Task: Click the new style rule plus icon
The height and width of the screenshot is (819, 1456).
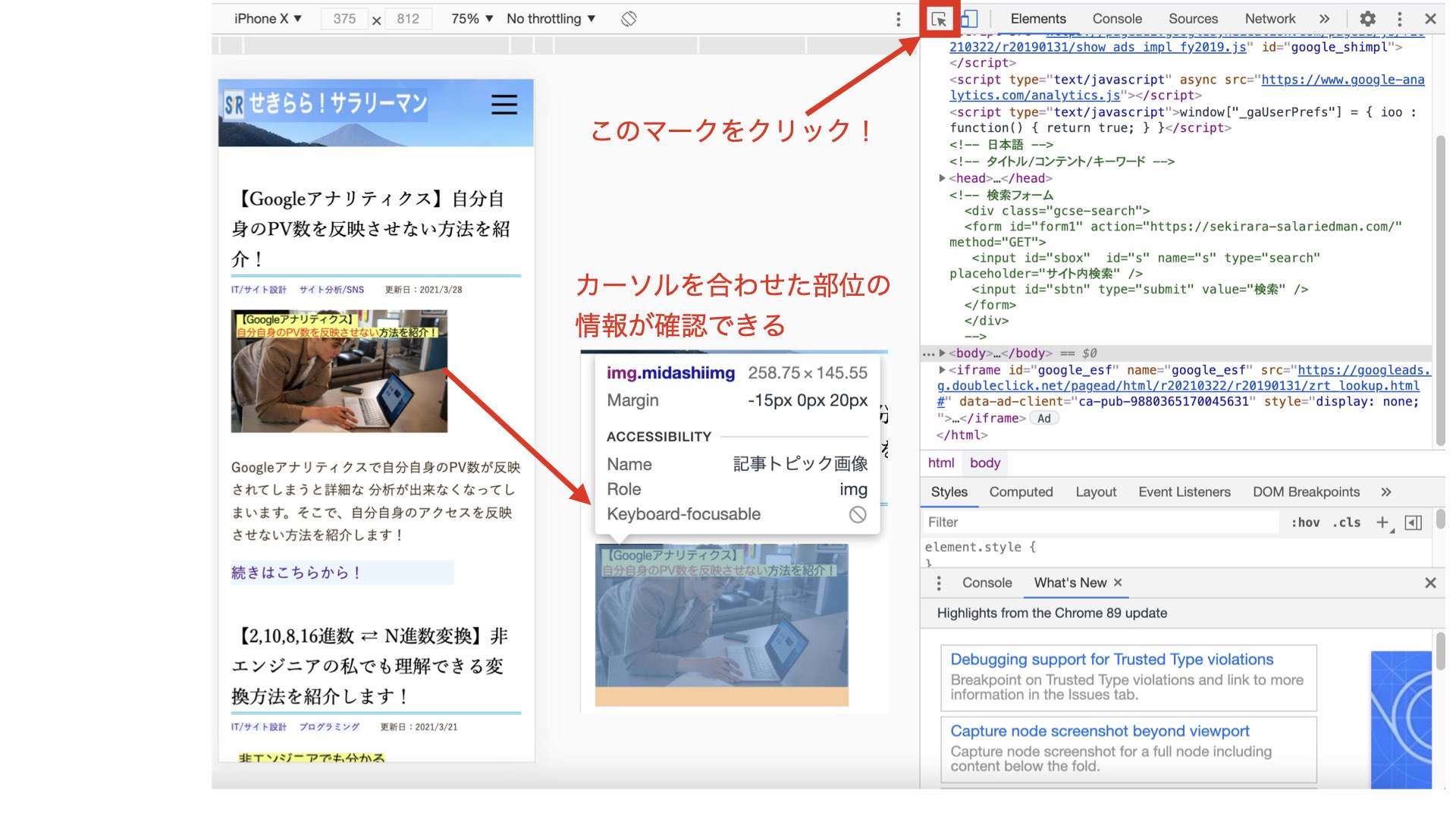Action: point(1382,522)
